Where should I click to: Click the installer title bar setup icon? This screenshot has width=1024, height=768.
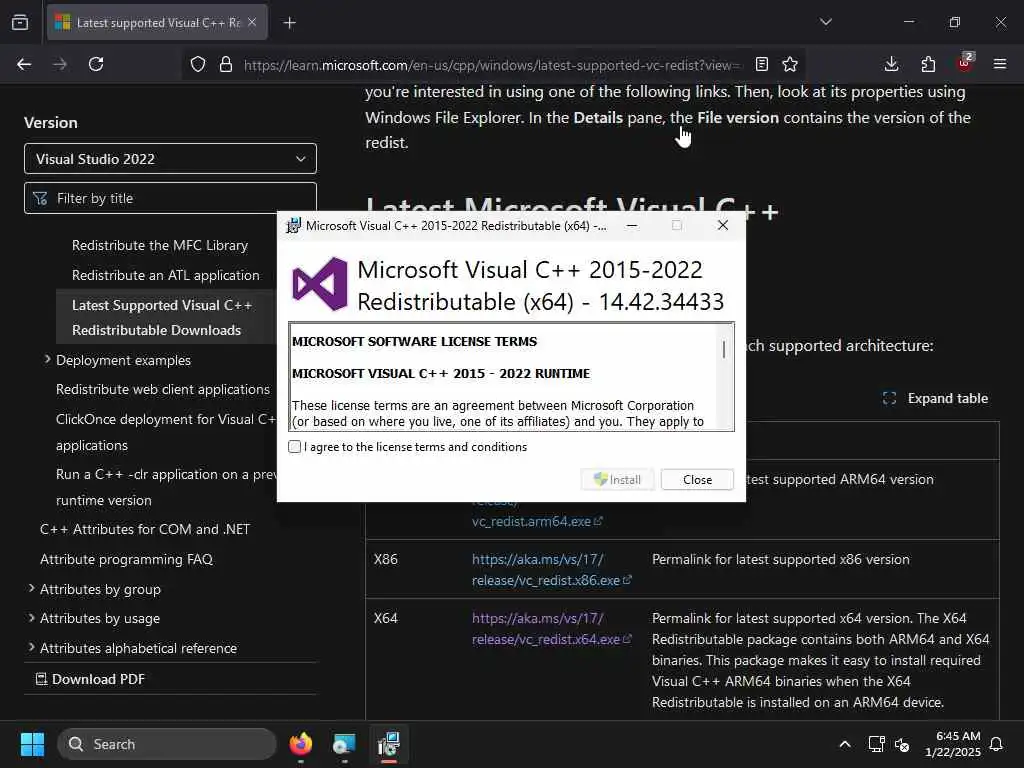(x=293, y=225)
